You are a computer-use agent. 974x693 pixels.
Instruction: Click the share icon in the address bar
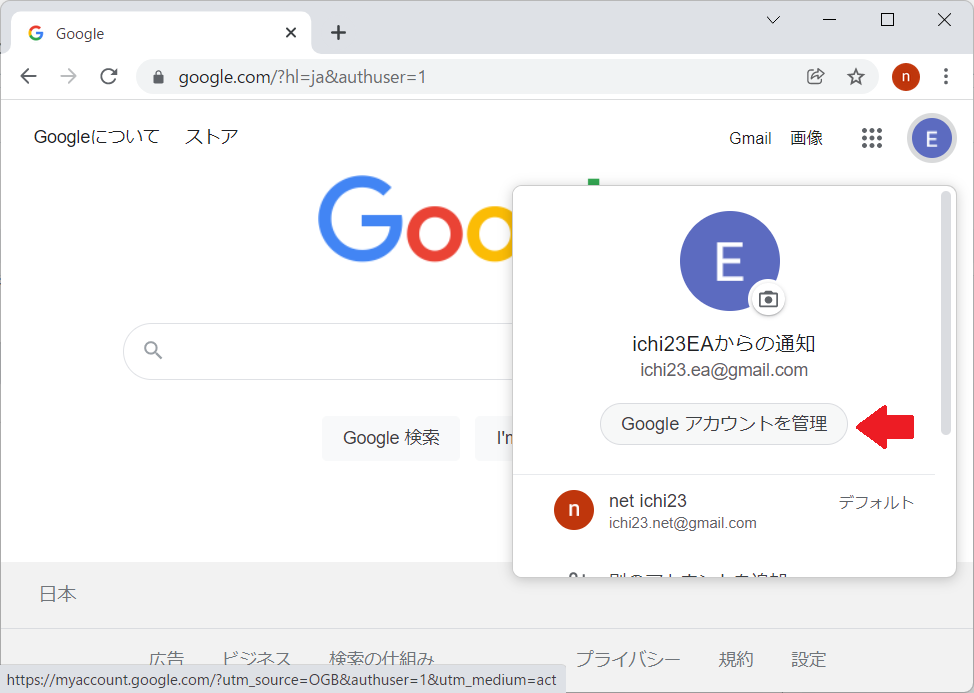click(815, 76)
